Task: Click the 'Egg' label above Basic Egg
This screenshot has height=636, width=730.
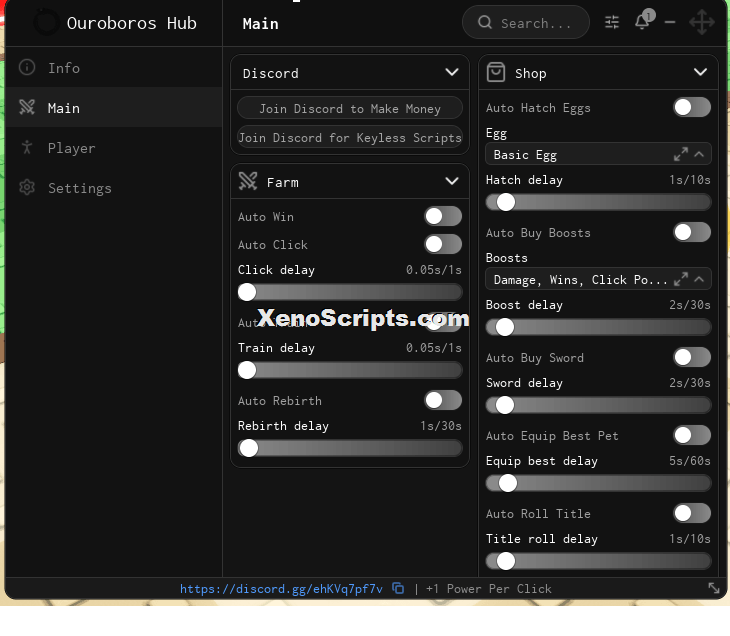Action: tap(496, 133)
